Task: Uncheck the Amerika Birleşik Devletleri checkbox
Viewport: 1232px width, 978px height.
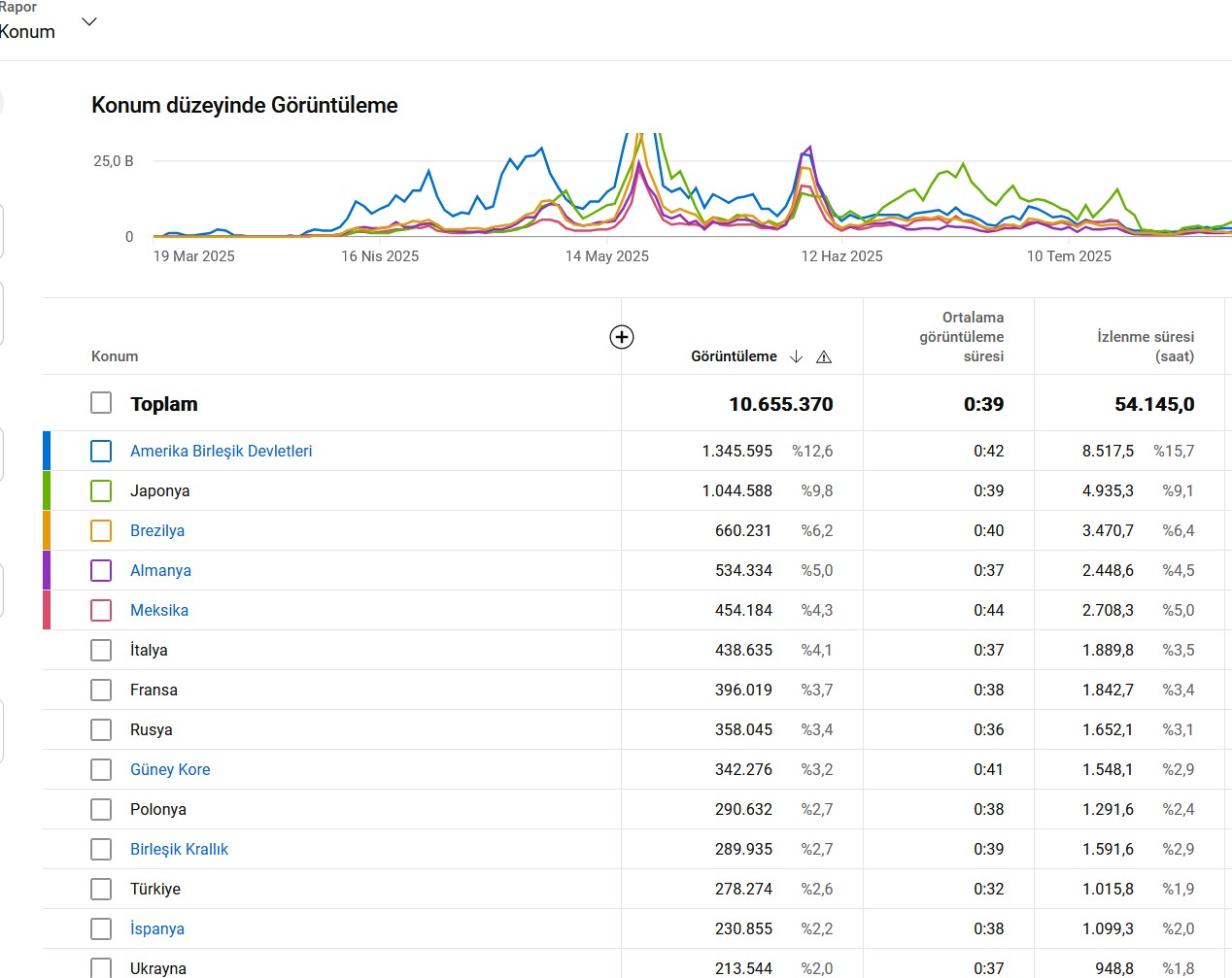Action: pos(101,451)
